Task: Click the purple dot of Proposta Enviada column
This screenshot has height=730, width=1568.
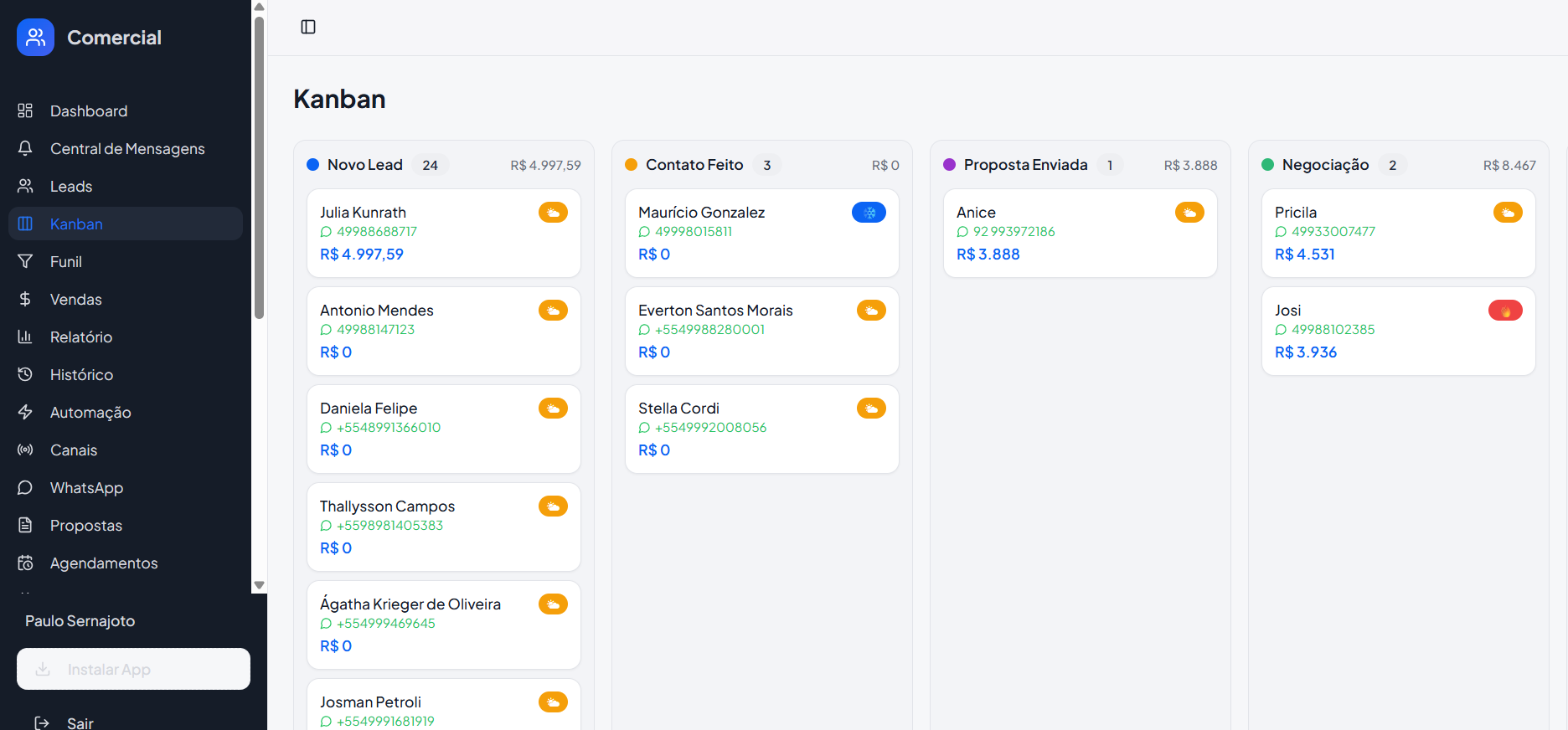Action: (950, 165)
